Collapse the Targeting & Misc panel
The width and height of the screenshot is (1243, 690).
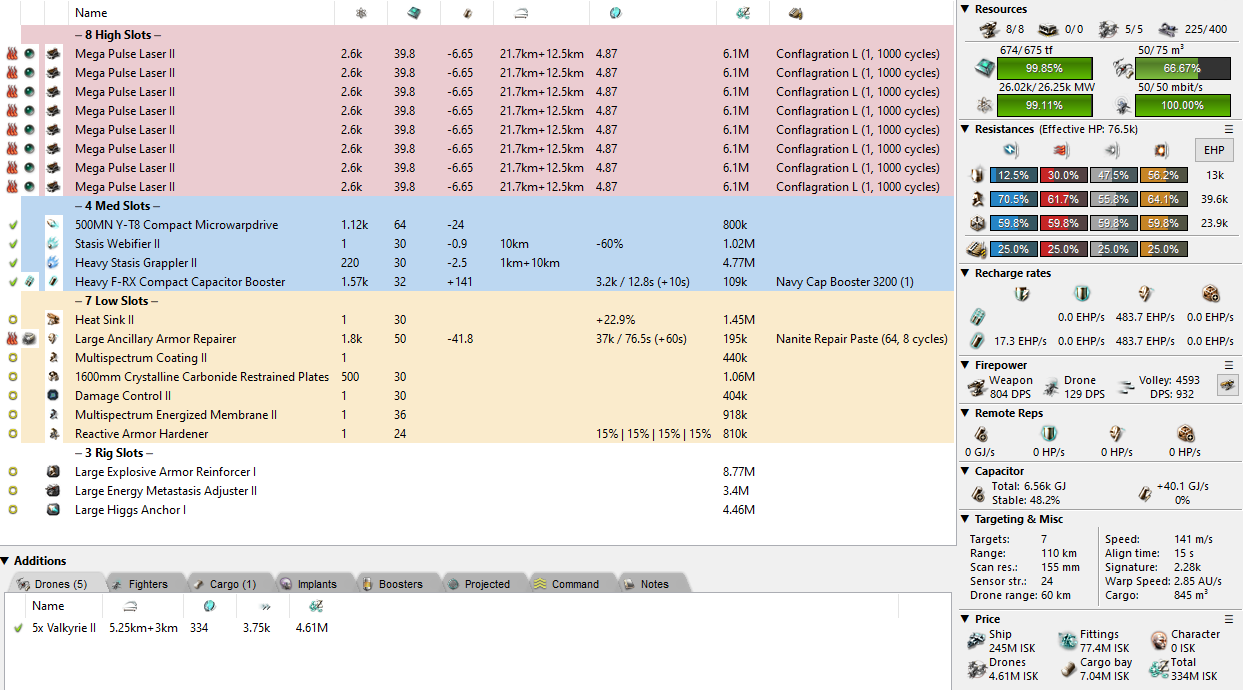click(966, 519)
